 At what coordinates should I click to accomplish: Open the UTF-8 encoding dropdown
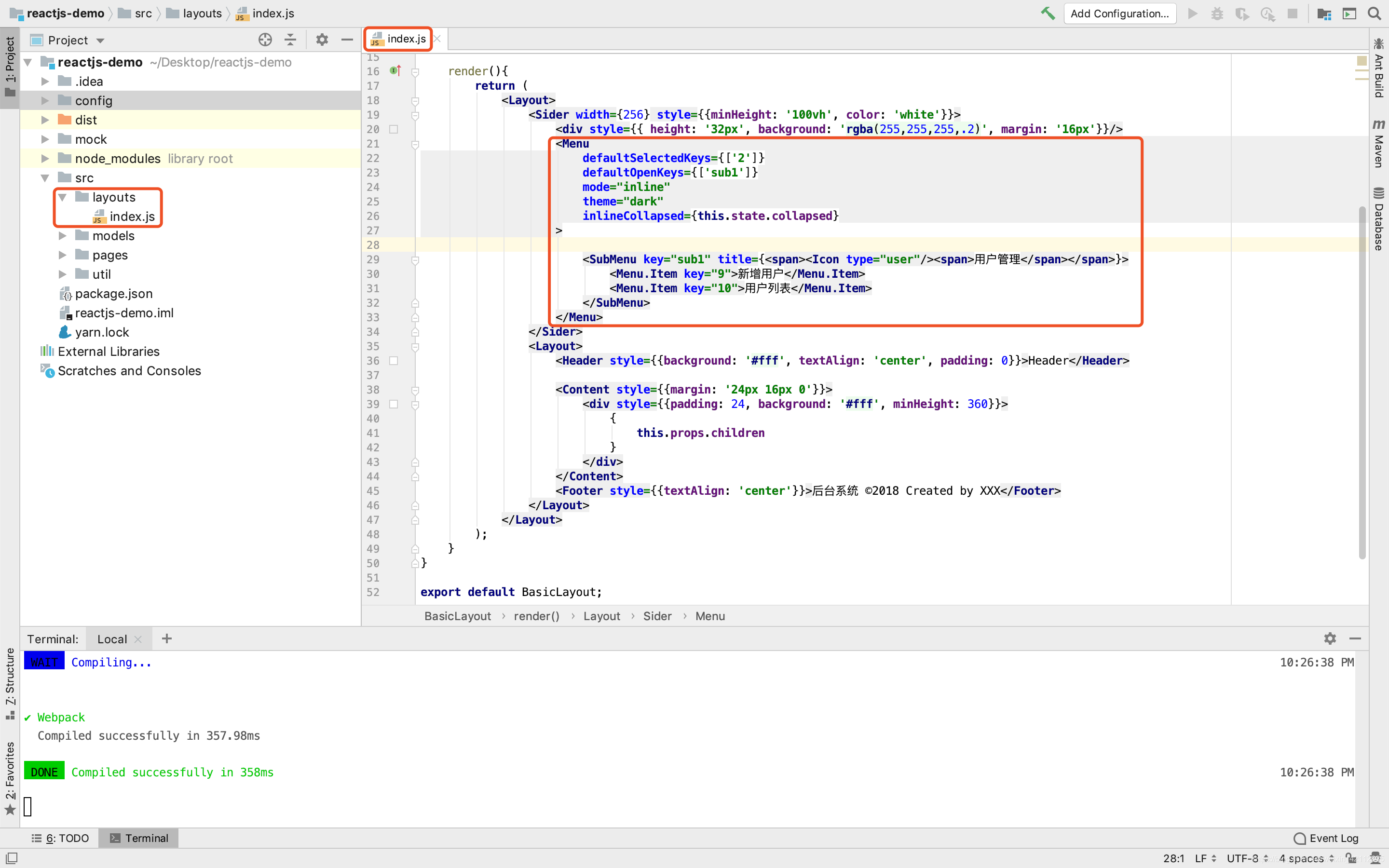click(1247, 858)
